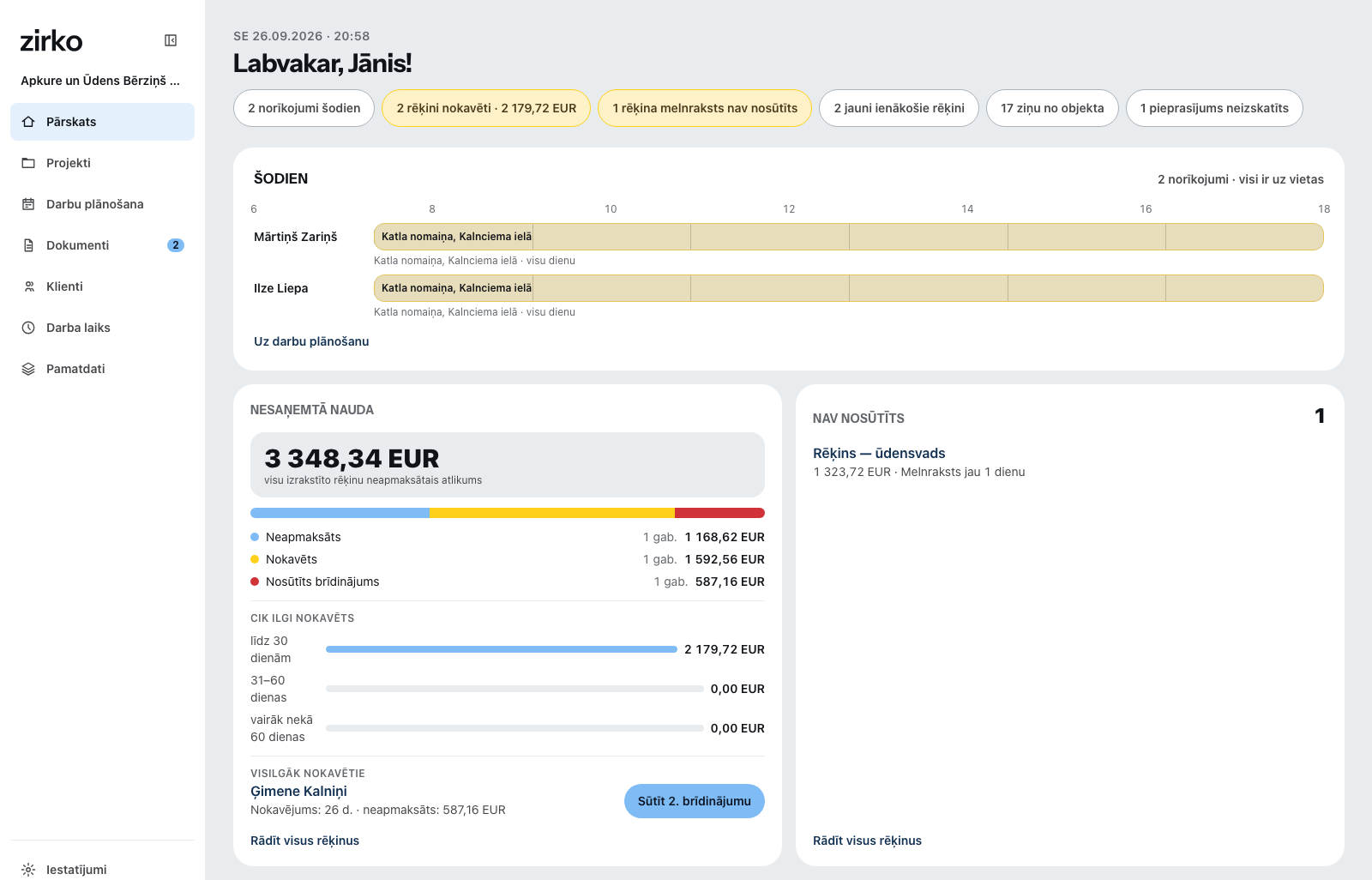Select the '2 norīkojumi šodien' chip
Viewport: 1372px width, 880px height.
click(x=304, y=108)
